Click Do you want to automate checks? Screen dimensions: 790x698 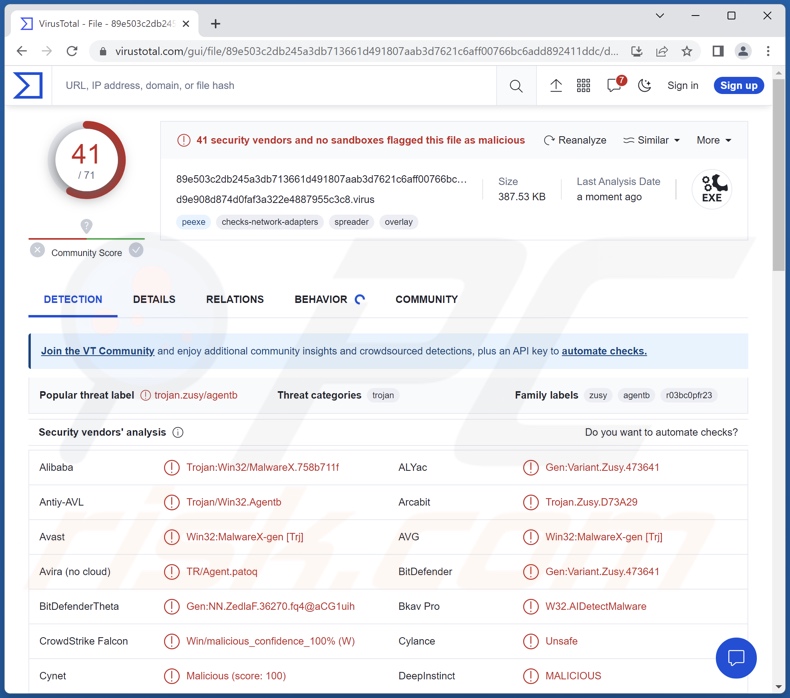pos(661,432)
